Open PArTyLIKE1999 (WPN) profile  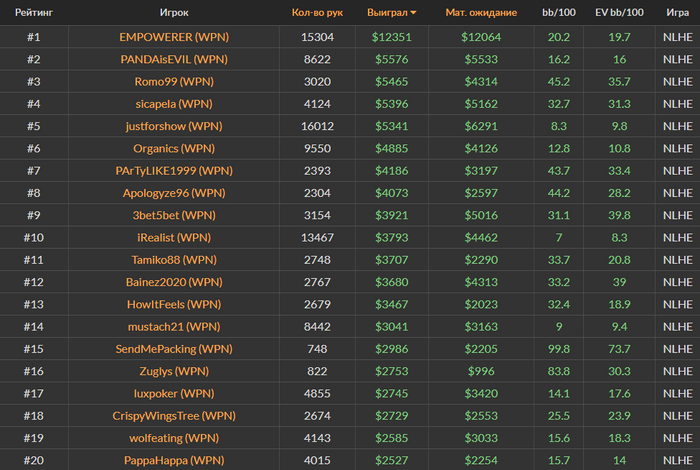pyautogui.click(x=174, y=171)
